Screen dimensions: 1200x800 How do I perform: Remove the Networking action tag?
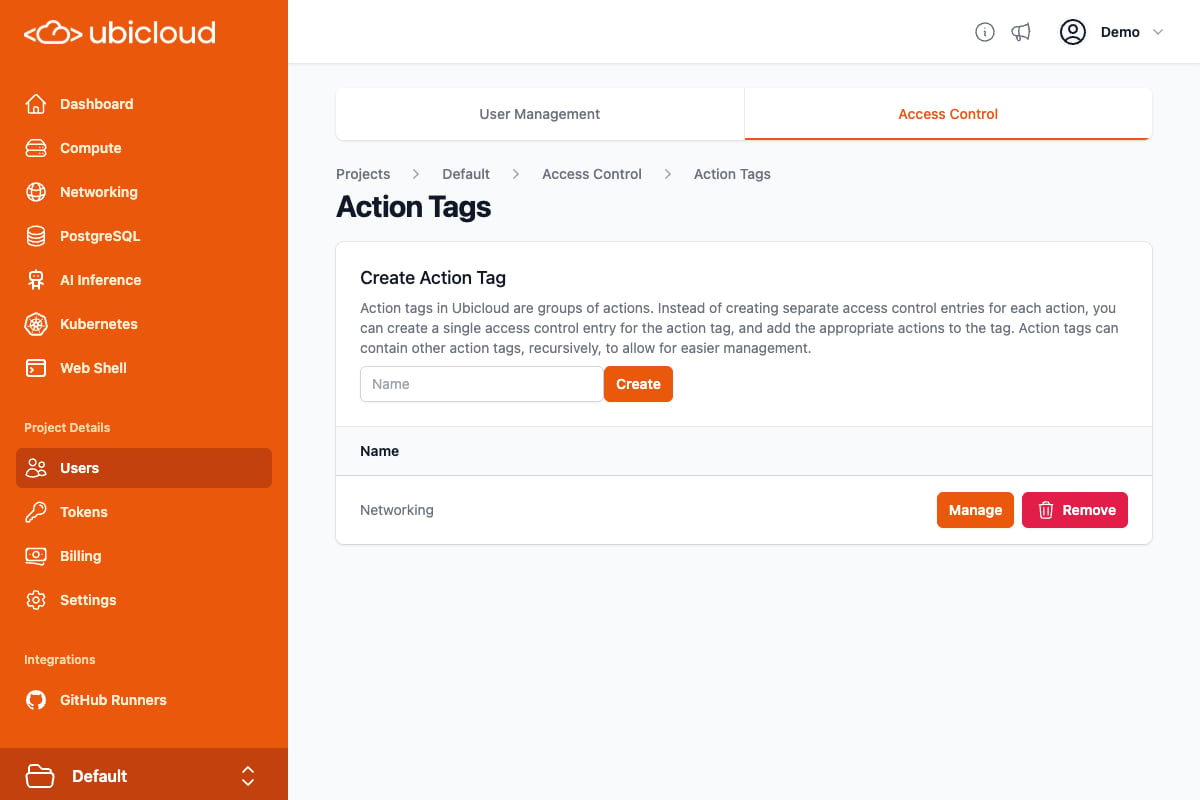click(1075, 510)
